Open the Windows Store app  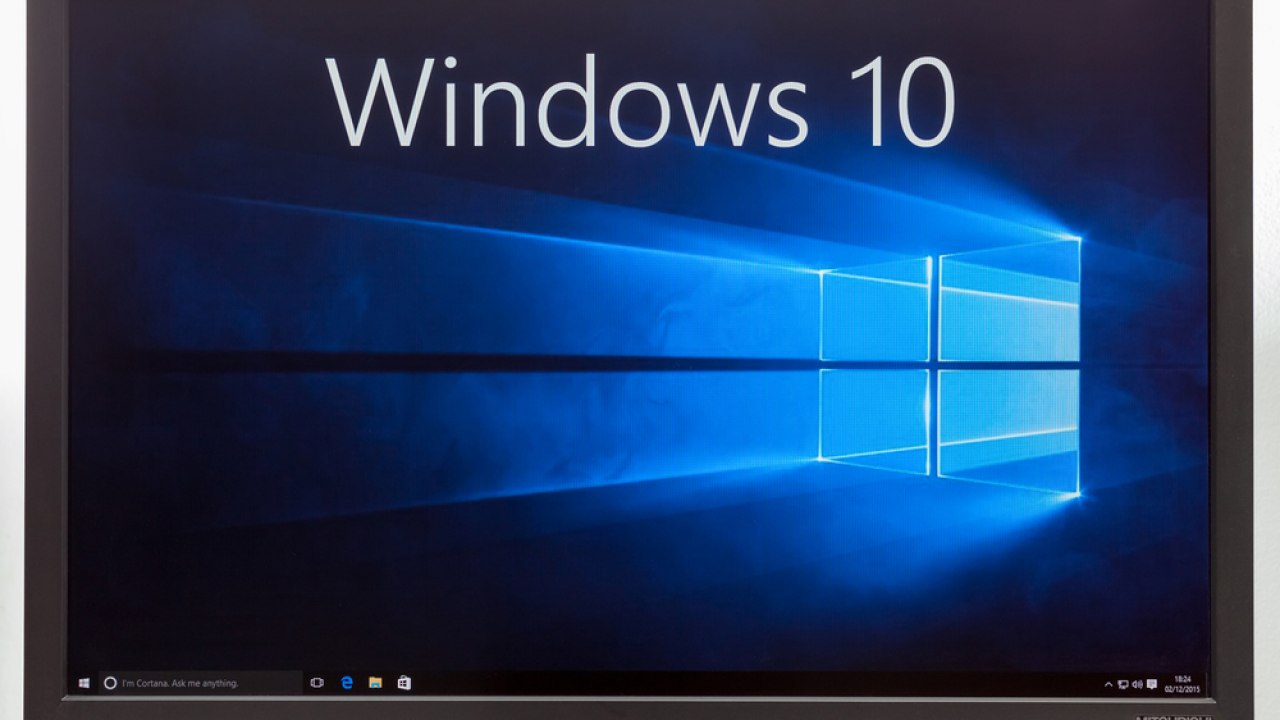tap(404, 683)
